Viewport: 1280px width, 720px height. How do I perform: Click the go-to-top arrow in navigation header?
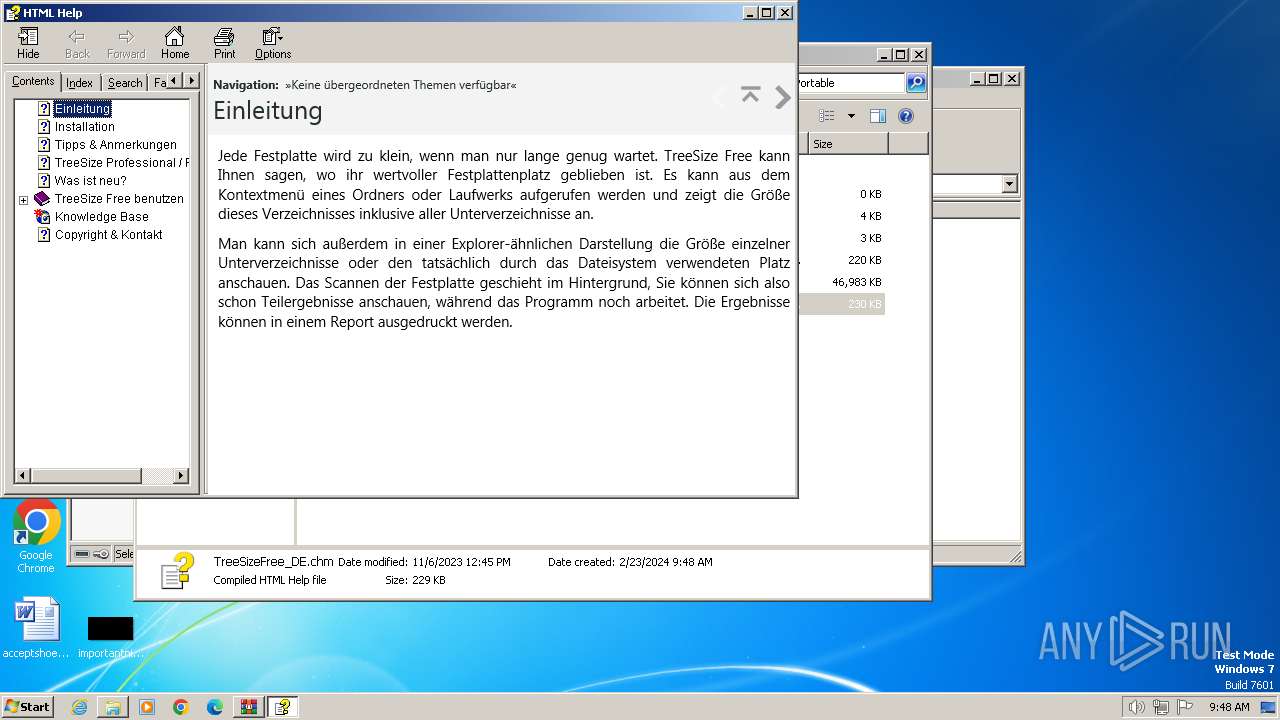[x=750, y=95]
